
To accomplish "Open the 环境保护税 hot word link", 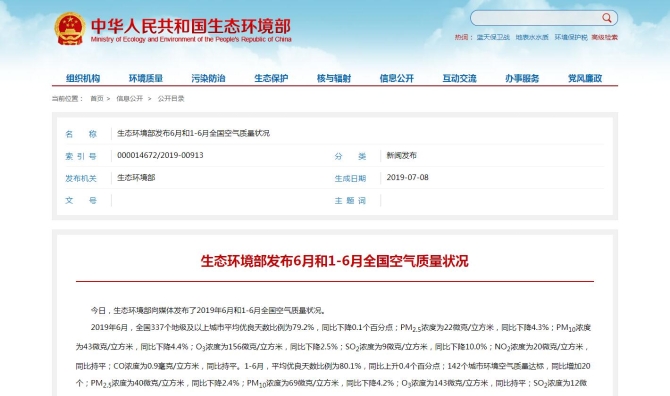I will click(570, 38).
